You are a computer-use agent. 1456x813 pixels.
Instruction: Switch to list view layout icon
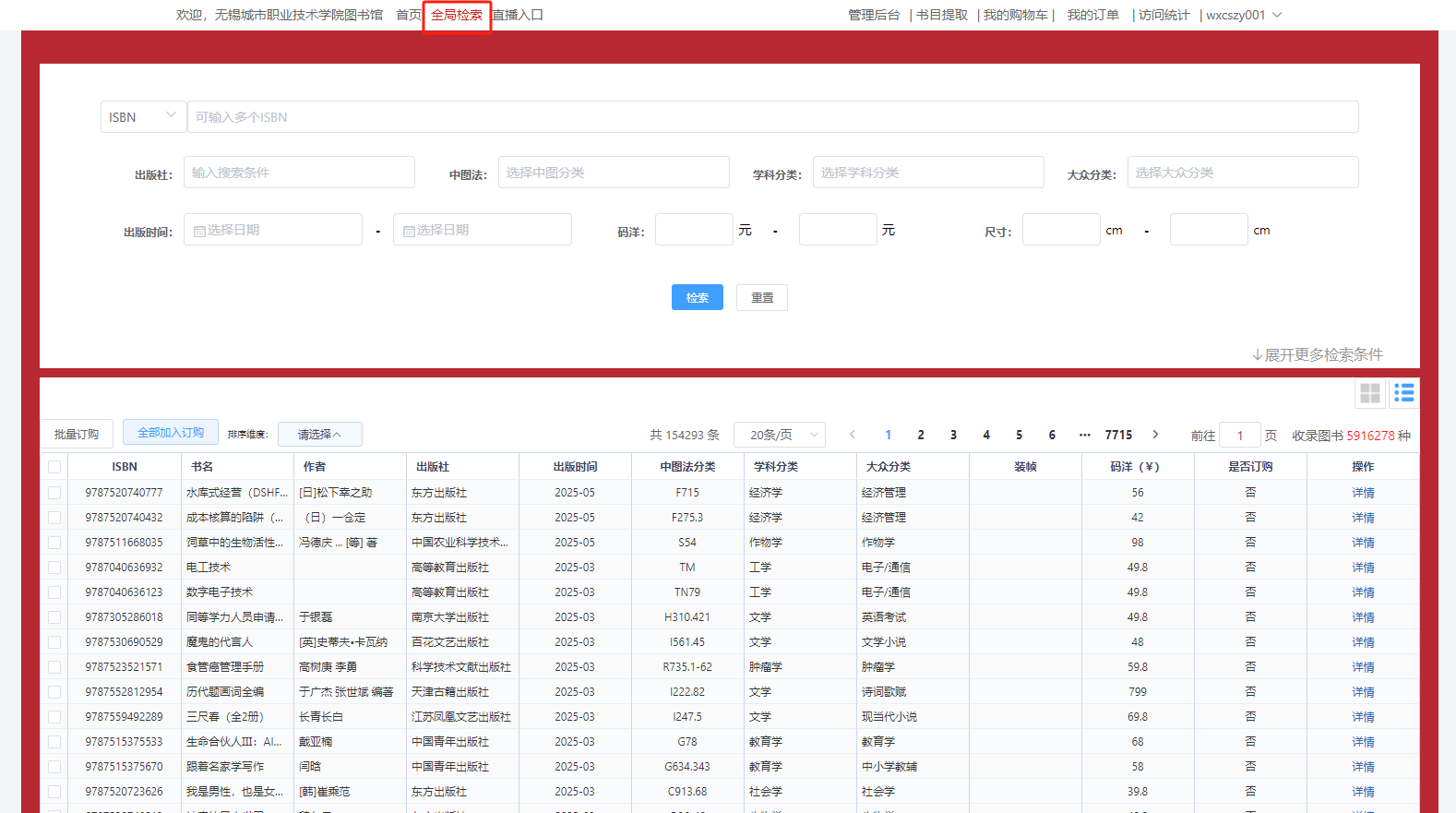(1403, 393)
